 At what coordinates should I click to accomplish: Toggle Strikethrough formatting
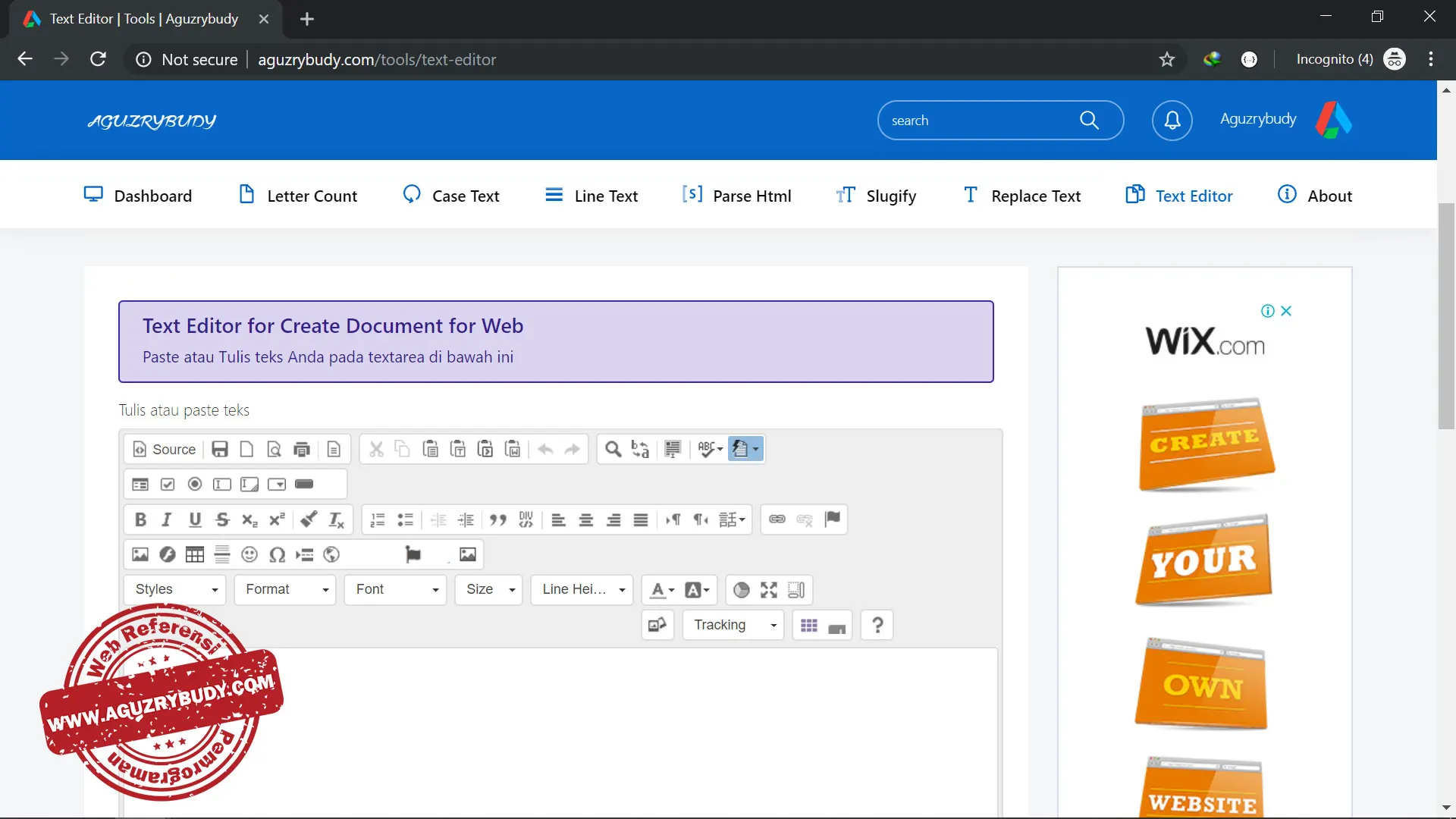click(x=222, y=519)
